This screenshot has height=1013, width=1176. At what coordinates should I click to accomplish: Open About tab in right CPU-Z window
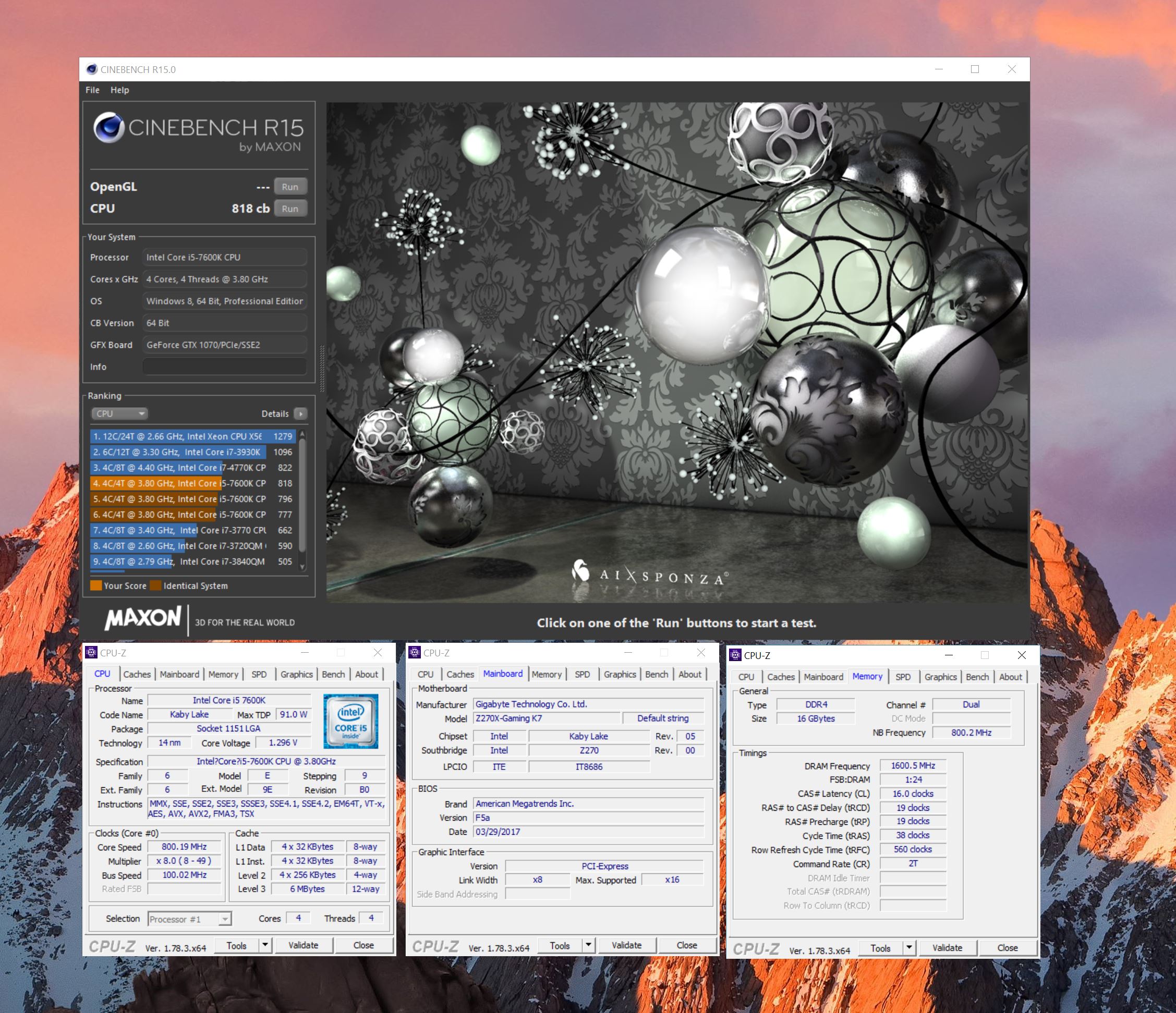[x=1010, y=677]
